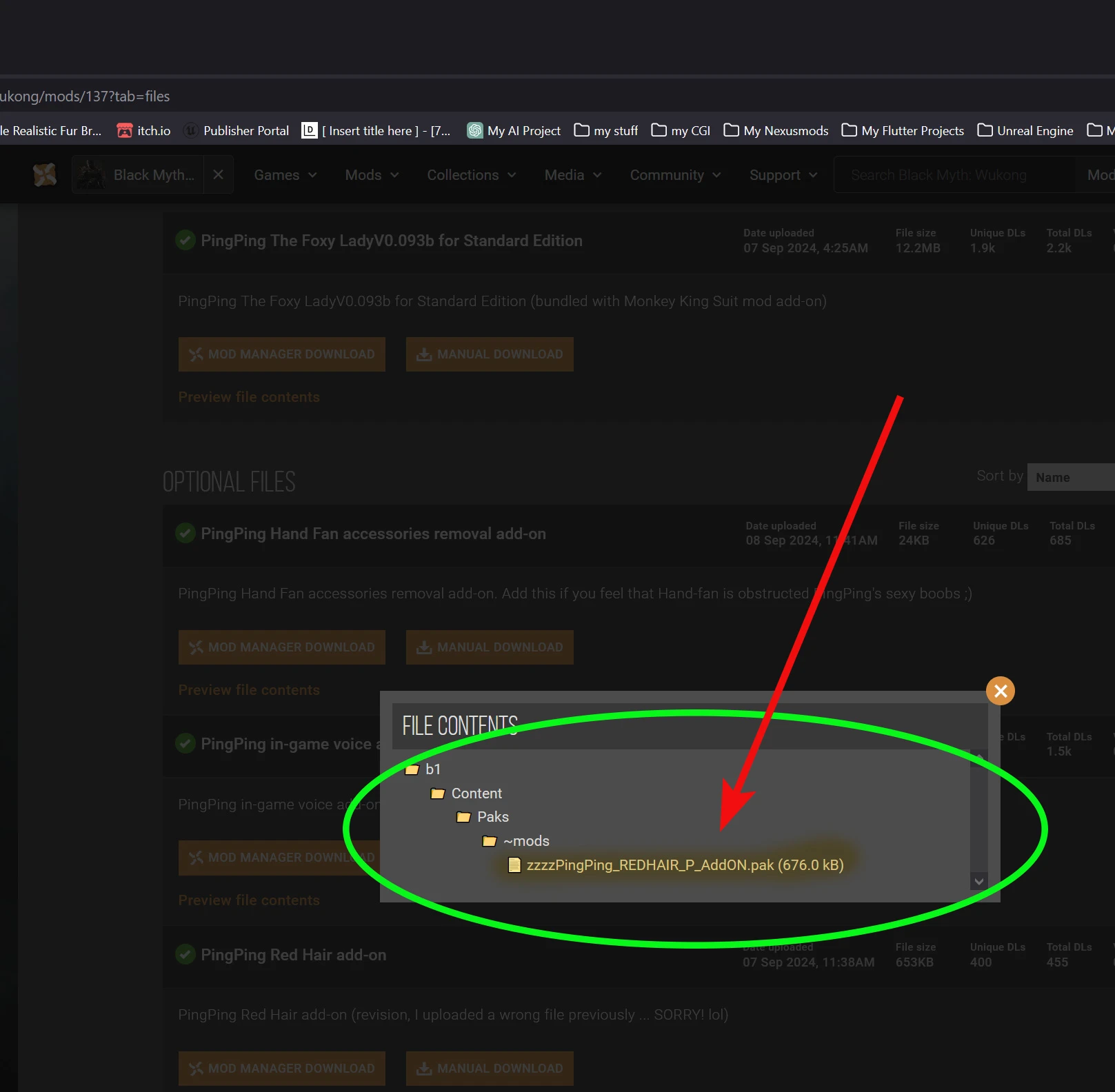Open the itch.io bookmark
The image size is (1115, 1092).
(144, 130)
